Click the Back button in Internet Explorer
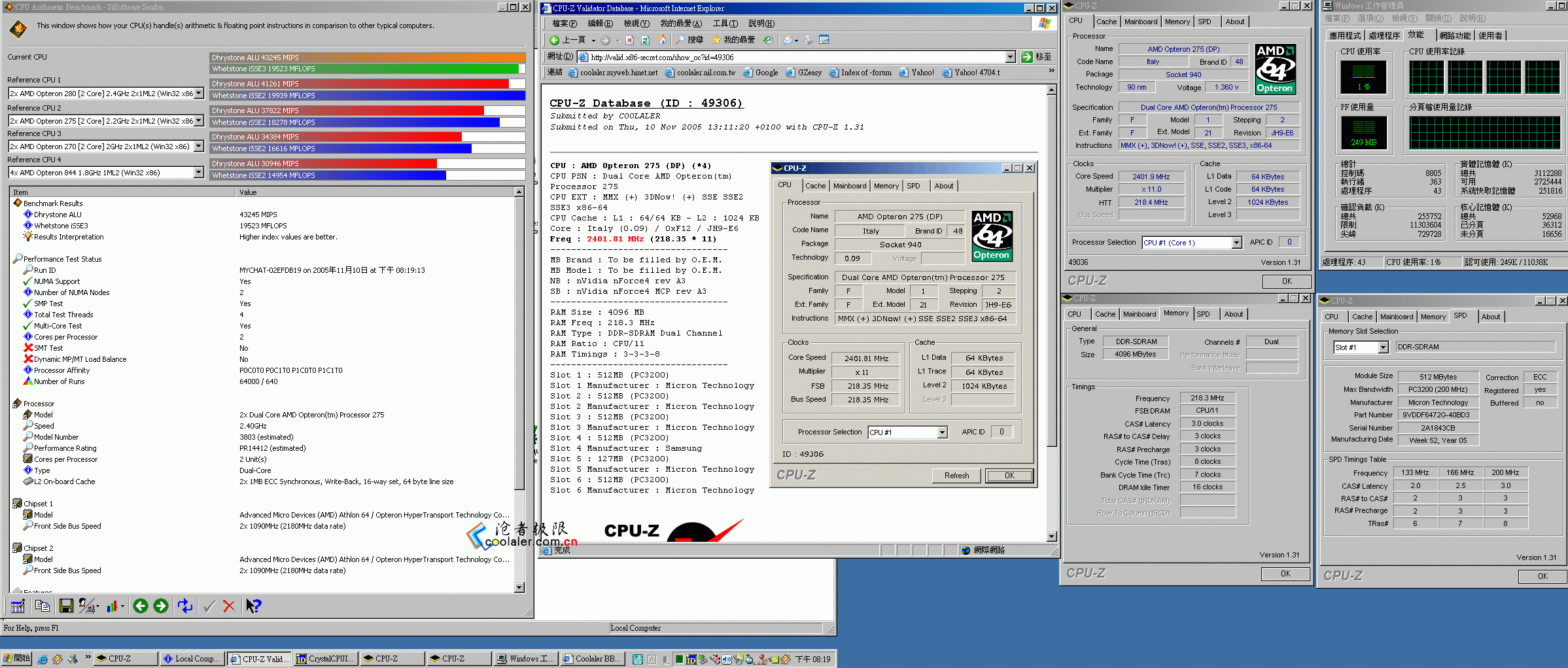This screenshot has width=1568, height=668. pos(567,40)
